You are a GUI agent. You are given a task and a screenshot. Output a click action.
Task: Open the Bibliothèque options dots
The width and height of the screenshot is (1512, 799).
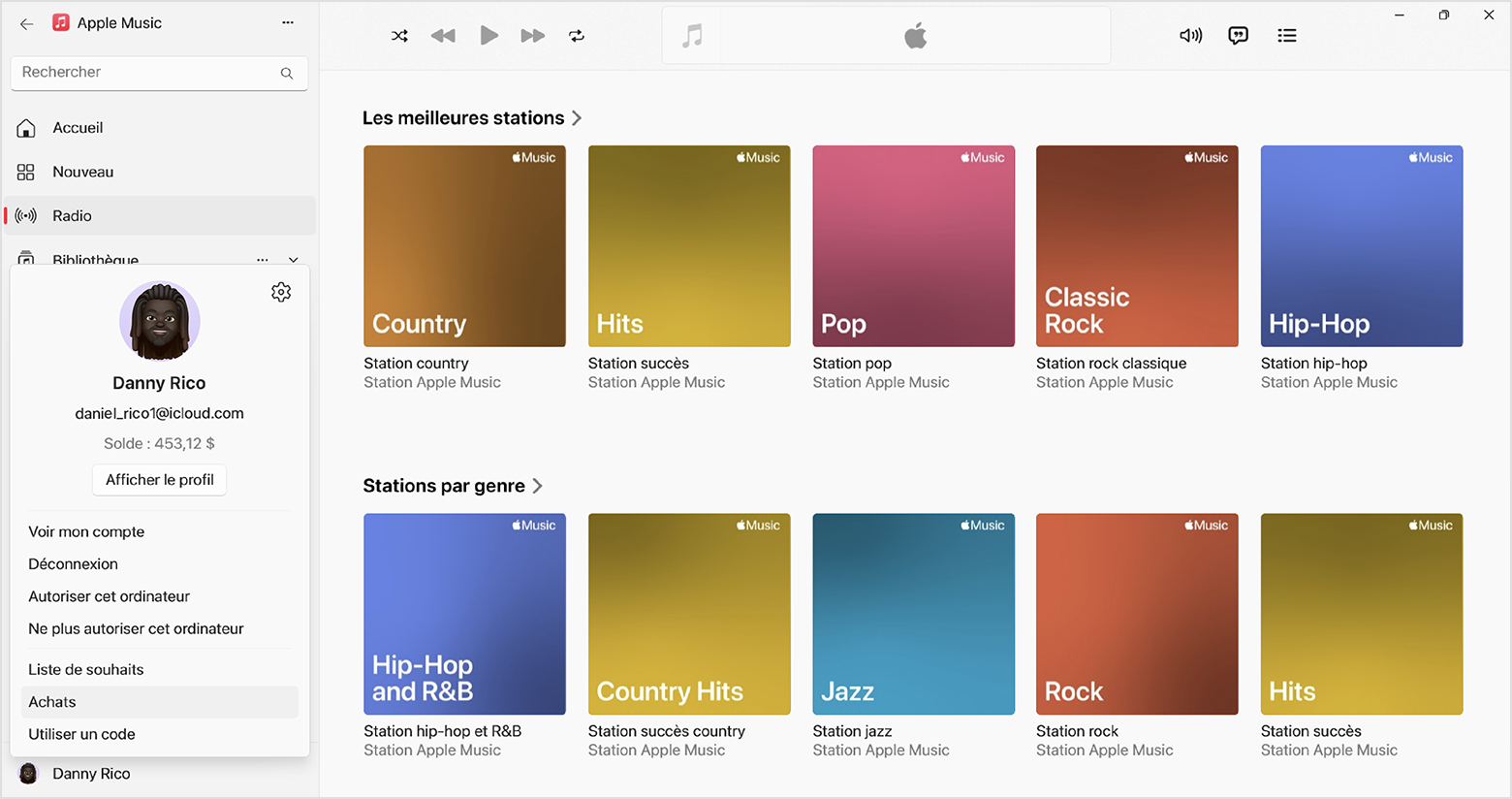pos(263,260)
